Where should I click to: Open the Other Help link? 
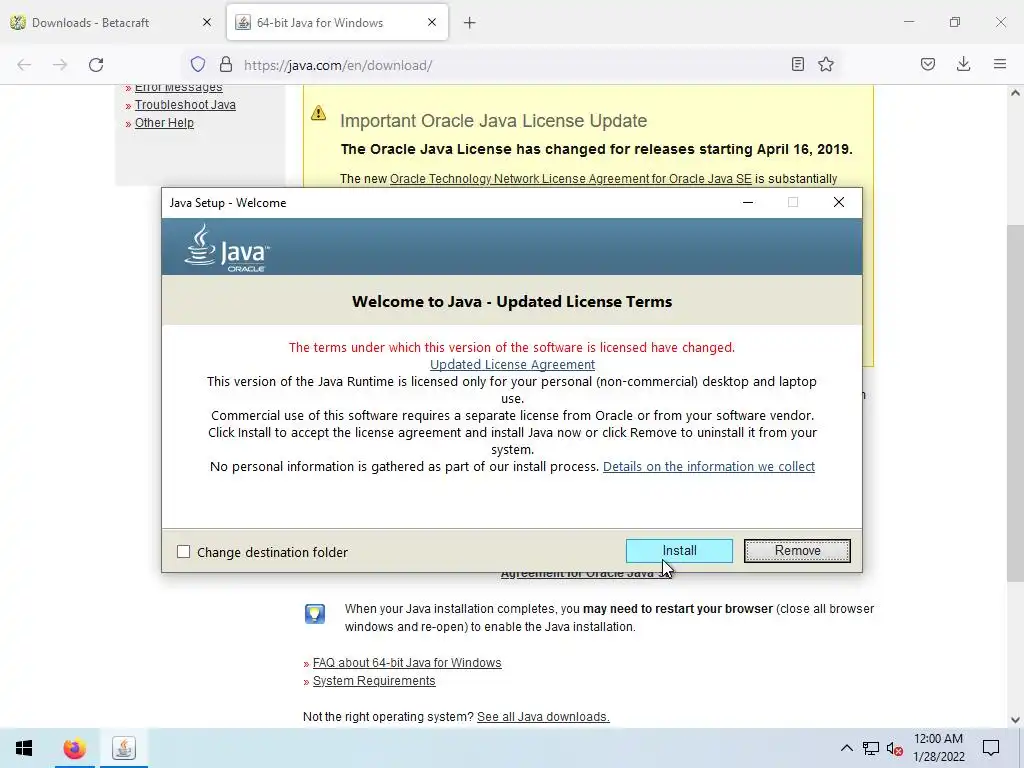pyautogui.click(x=164, y=123)
